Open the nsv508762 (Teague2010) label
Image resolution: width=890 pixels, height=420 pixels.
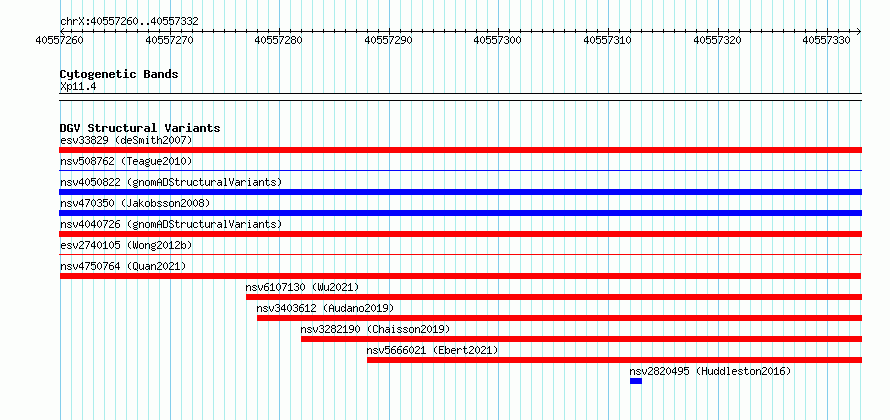pos(126,161)
